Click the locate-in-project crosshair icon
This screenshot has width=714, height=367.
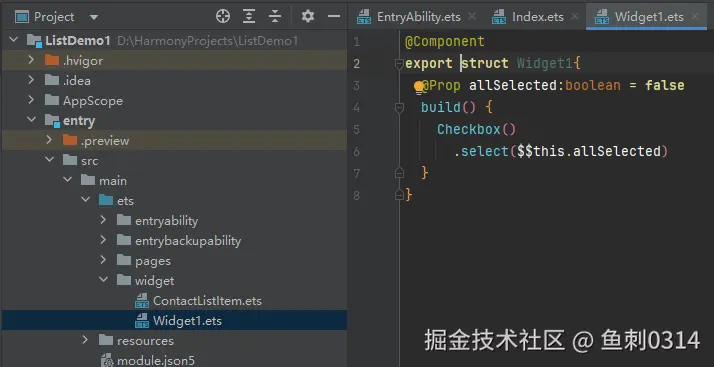223,17
